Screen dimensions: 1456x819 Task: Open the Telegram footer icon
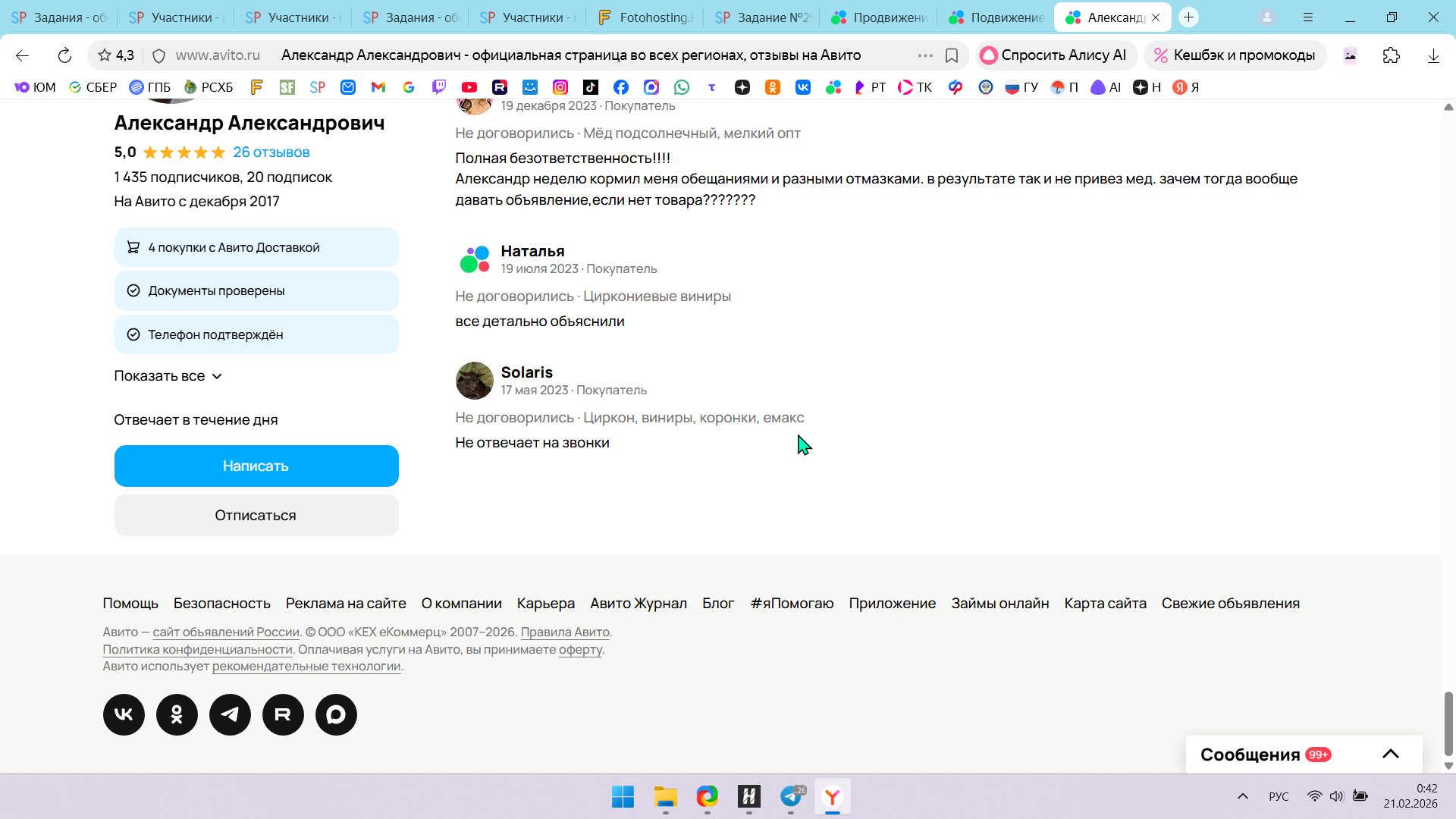pos(230,714)
